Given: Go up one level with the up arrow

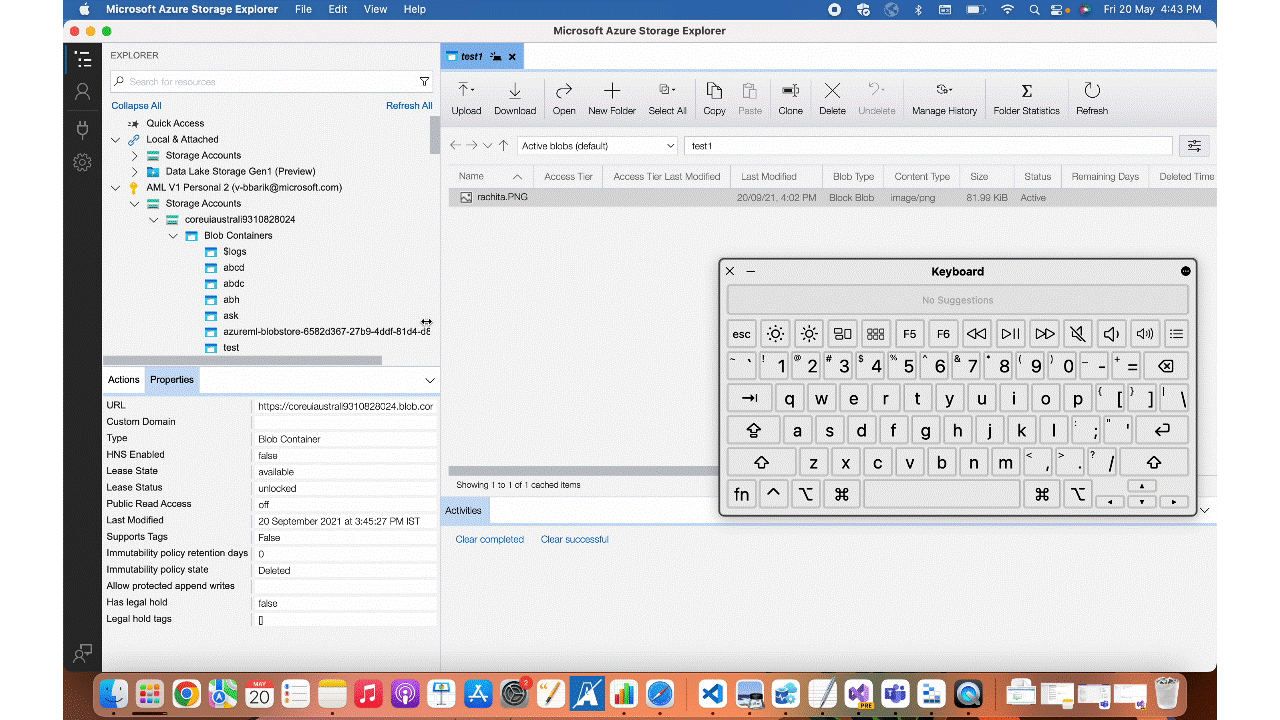Looking at the screenshot, I should [503, 146].
